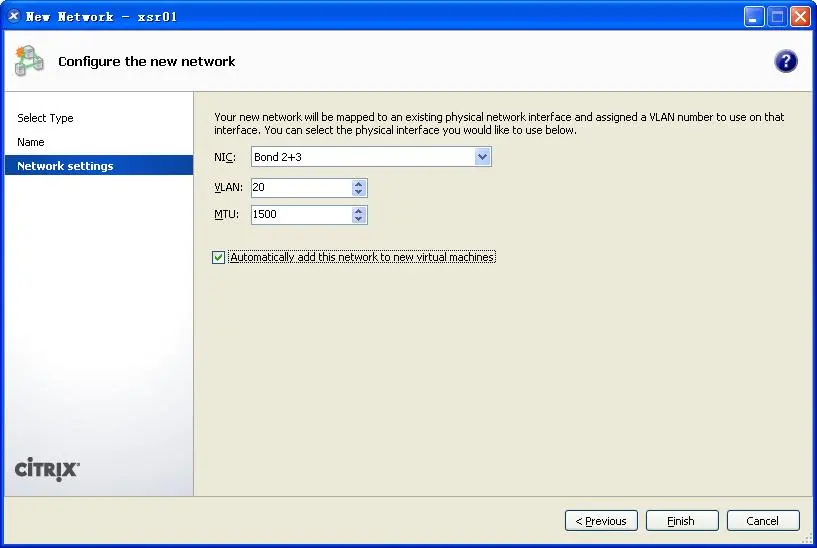
Task: Increase the VLAN number with up arrow
Action: (359, 183)
